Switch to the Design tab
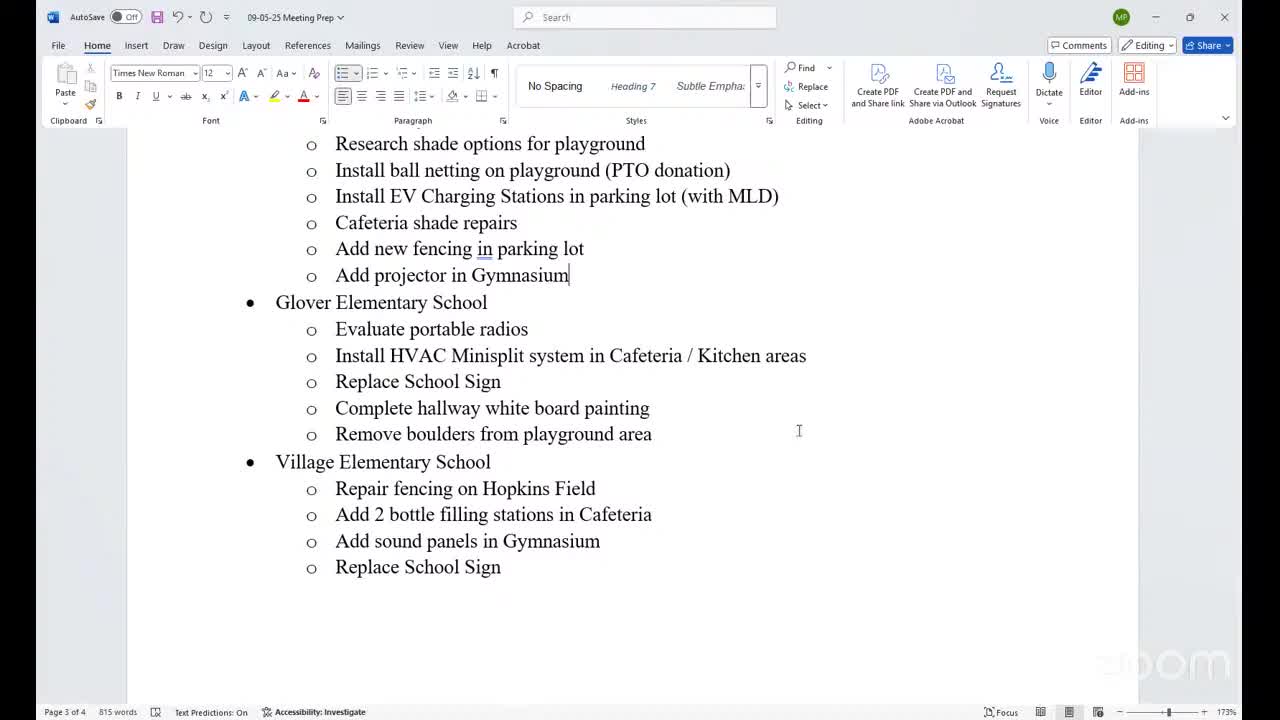 pos(213,45)
